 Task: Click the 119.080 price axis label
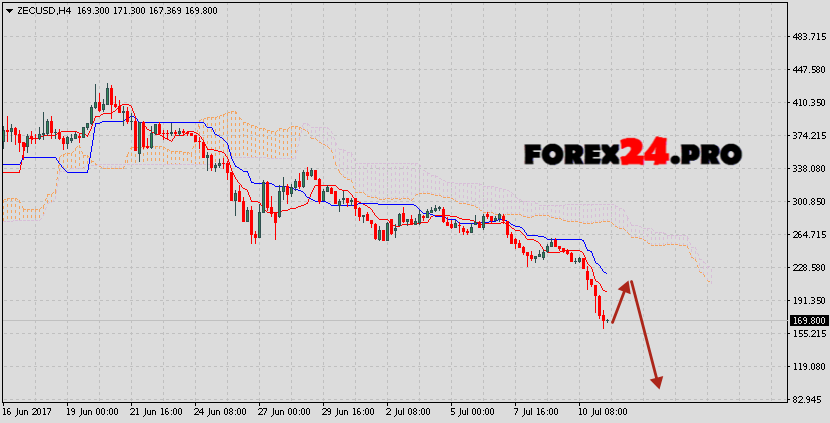(806, 367)
